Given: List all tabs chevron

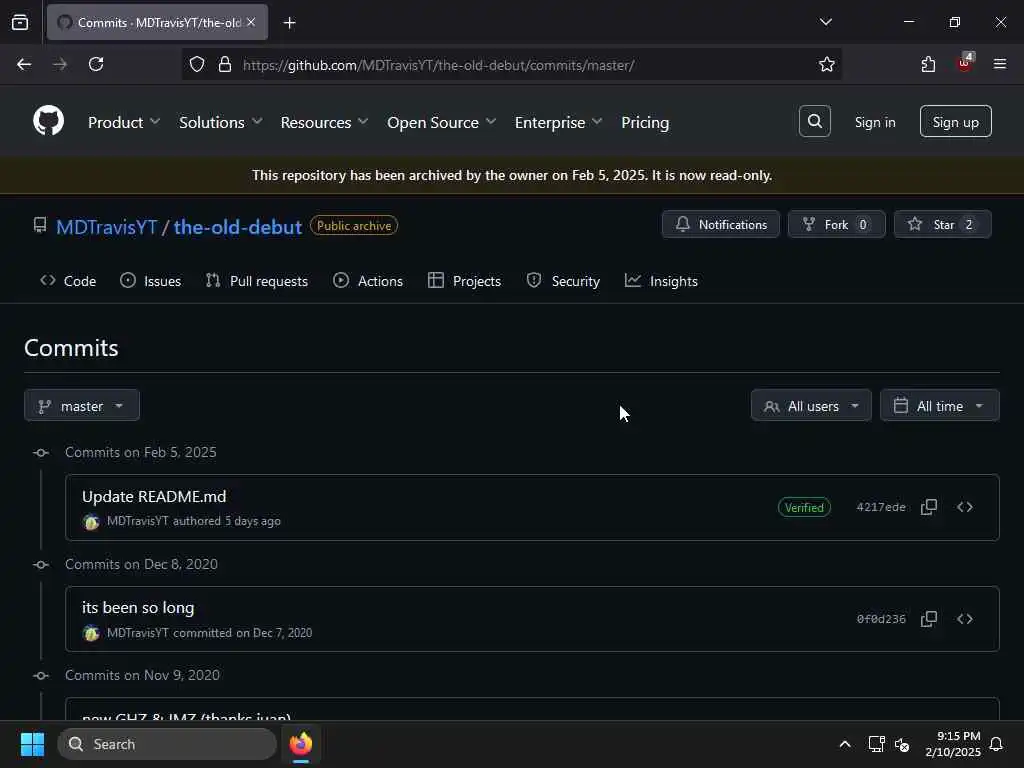Looking at the screenshot, I should click(x=825, y=22).
